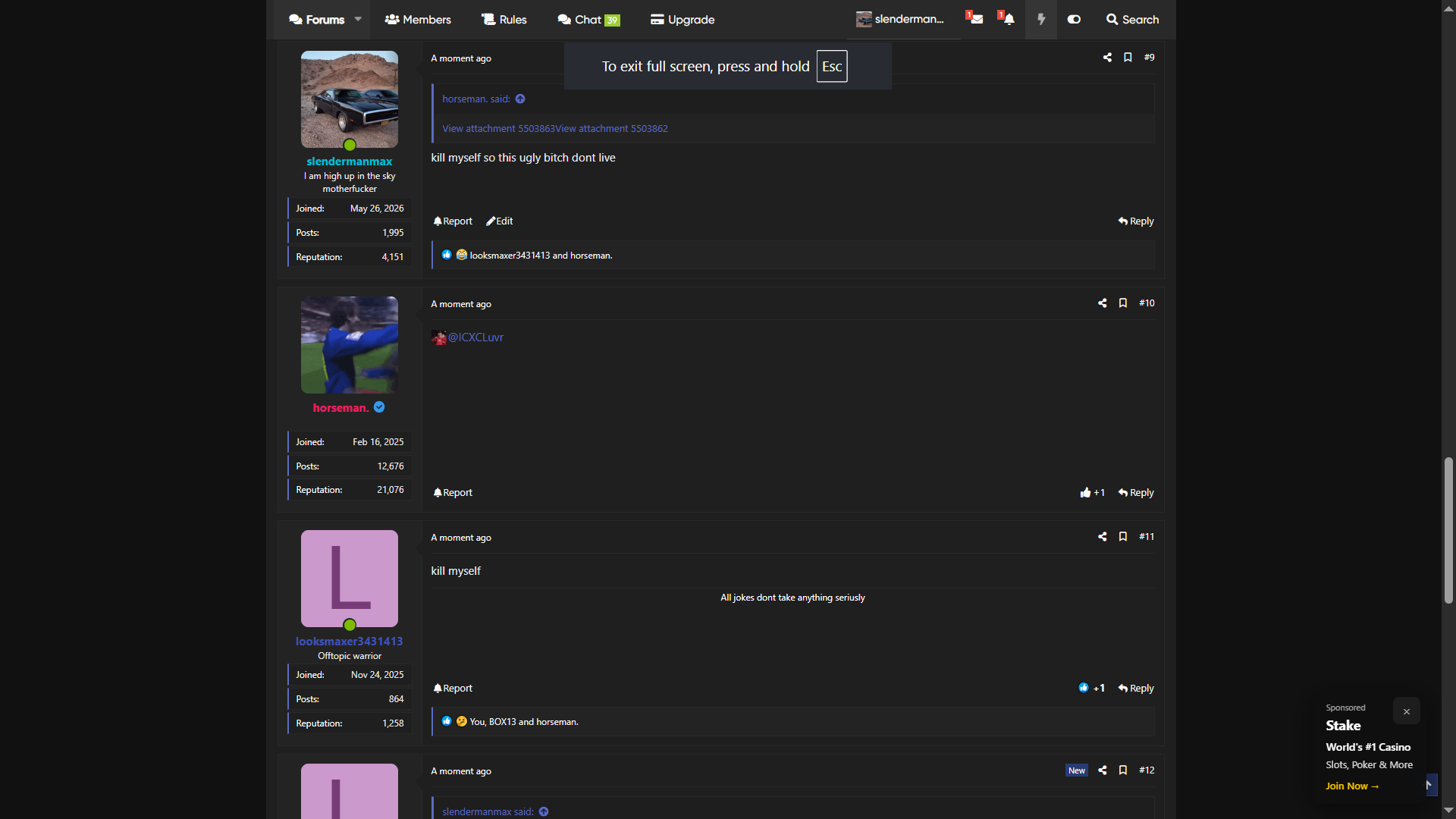Viewport: 1456px width, 819px height.
Task: Open View attachment 5503863 link
Action: 498,129
